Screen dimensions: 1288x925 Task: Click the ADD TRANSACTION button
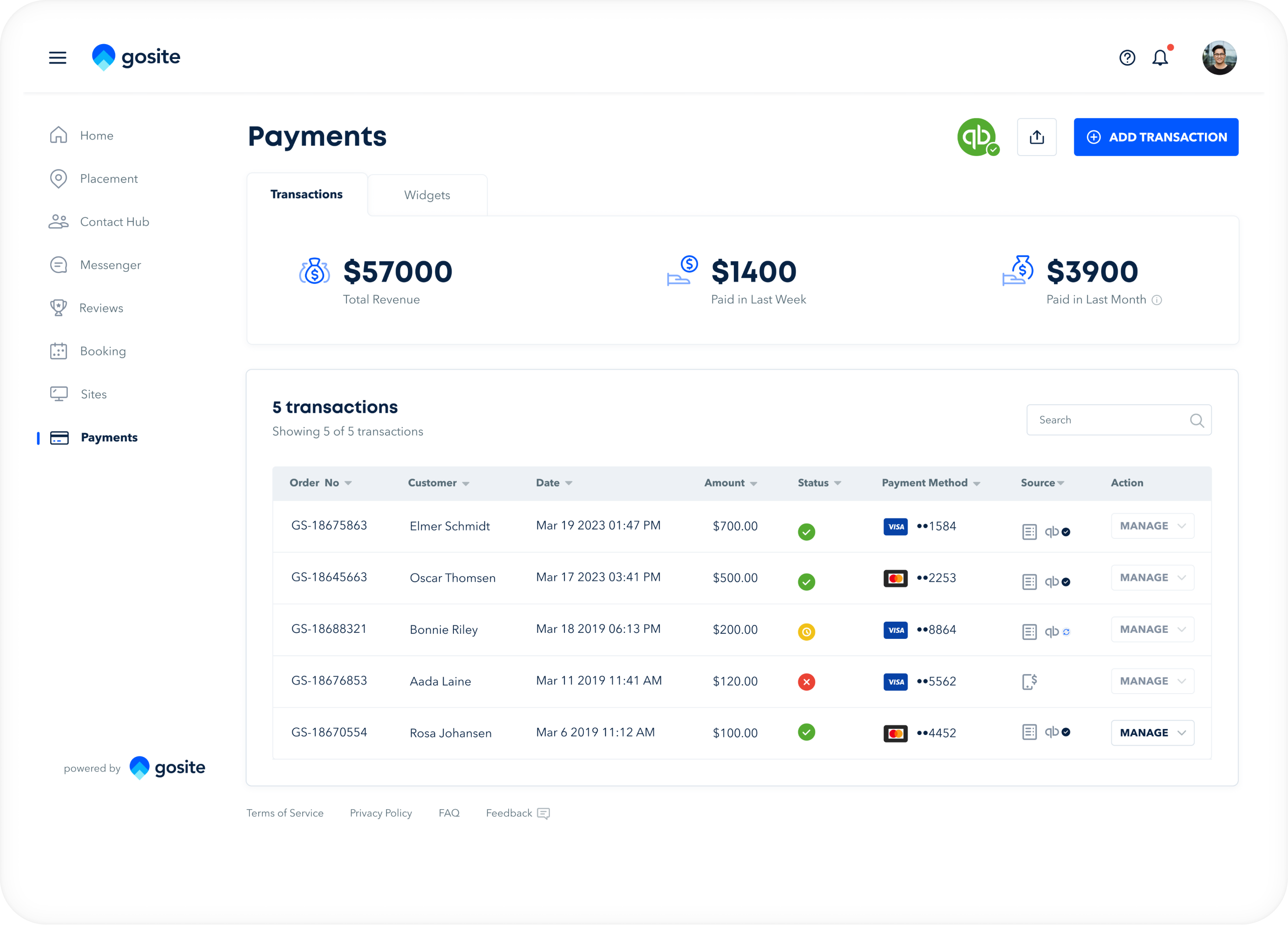[1156, 137]
